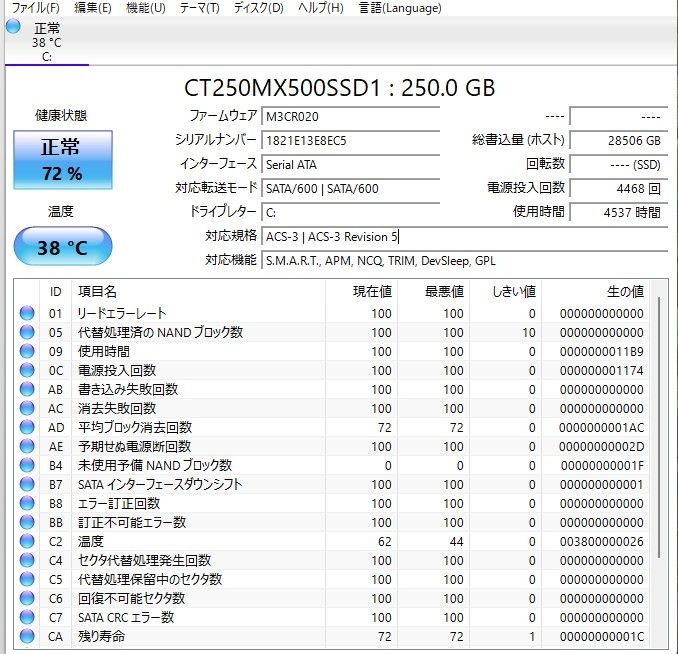Image resolution: width=678 pixels, height=654 pixels.
Task: Click the 38 °C temperature button
Action: tap(63, 247)
